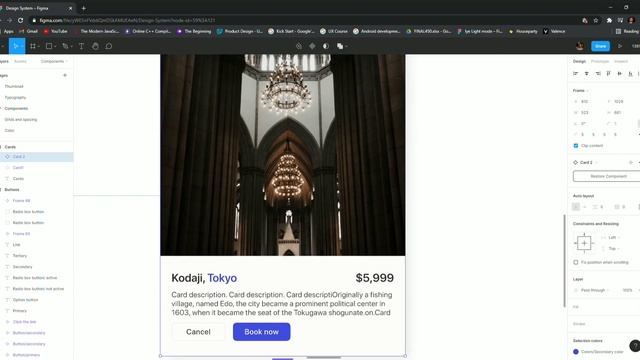Switch to the Assets tab
Image resolution: width=640 pixels, height=360 pixels.
pyautogui.click(x=20, y=61)
